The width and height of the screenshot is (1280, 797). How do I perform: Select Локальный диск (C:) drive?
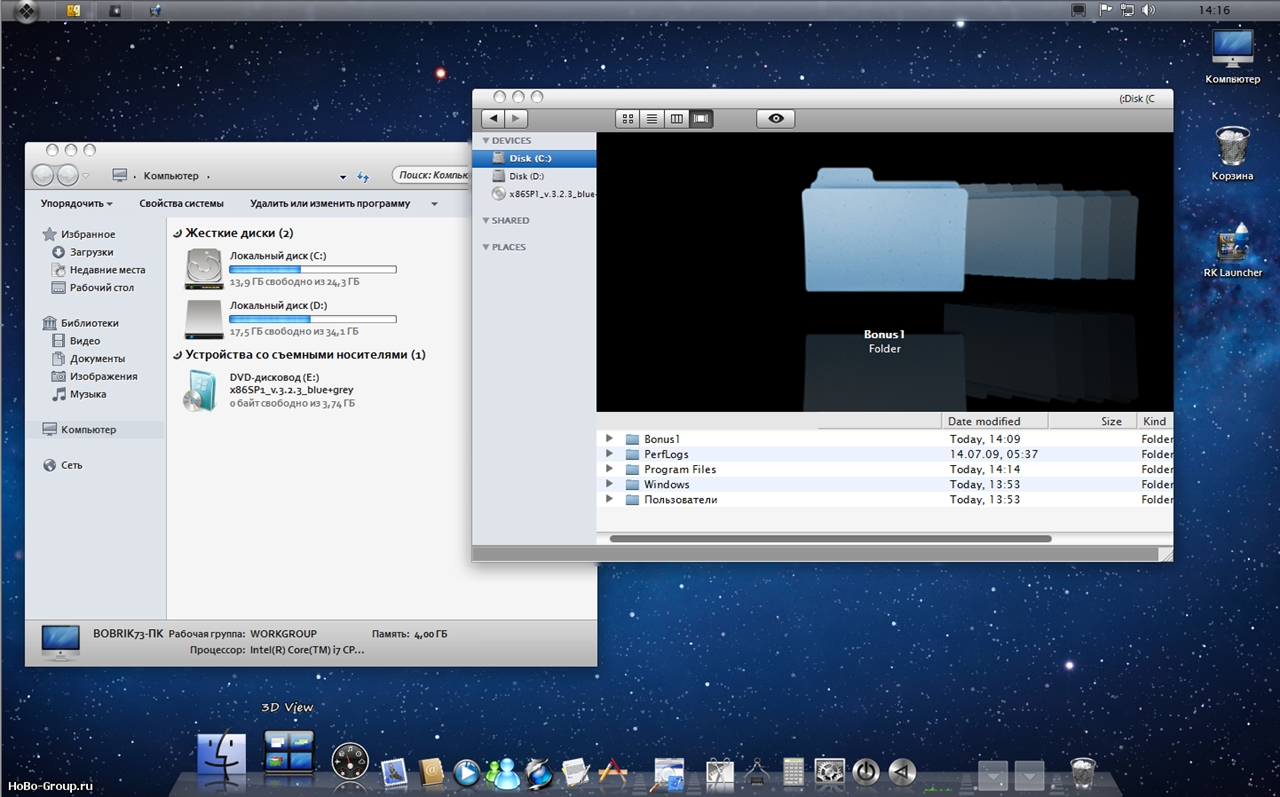click(x=290, y=269)
